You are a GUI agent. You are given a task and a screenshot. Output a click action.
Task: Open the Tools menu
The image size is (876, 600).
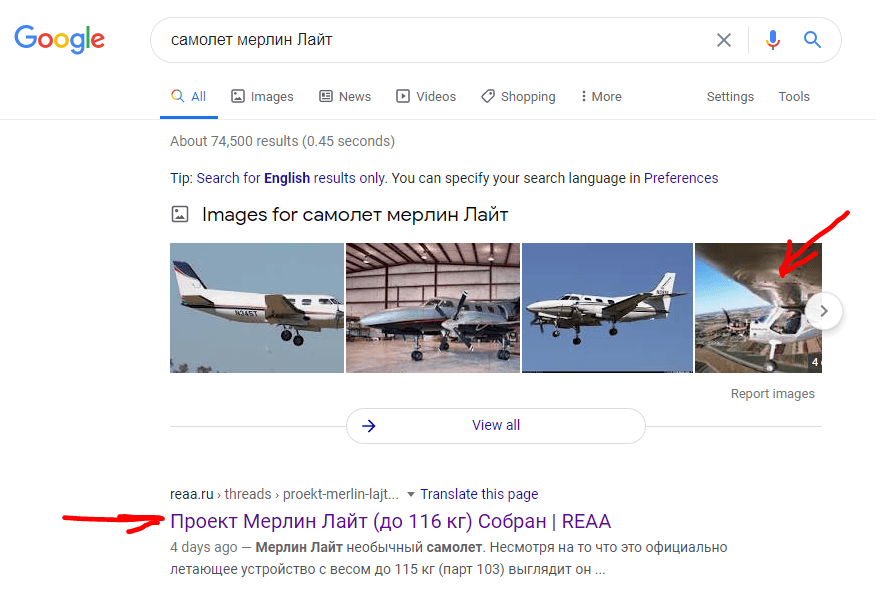tap(793, 96)
